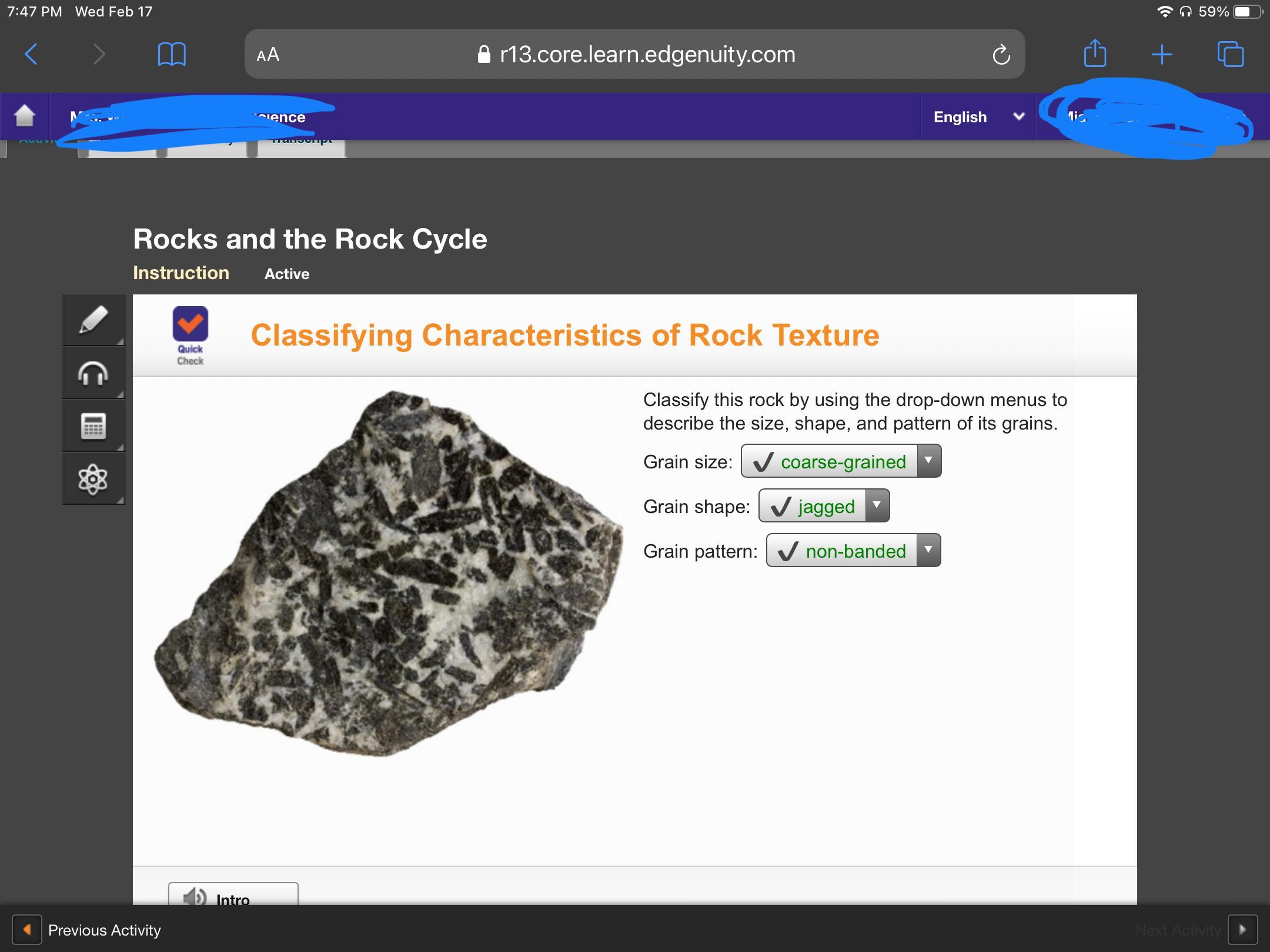Open the calculator tool
The width and height of the screenshot is (1270, 952).
coord(93,426)
